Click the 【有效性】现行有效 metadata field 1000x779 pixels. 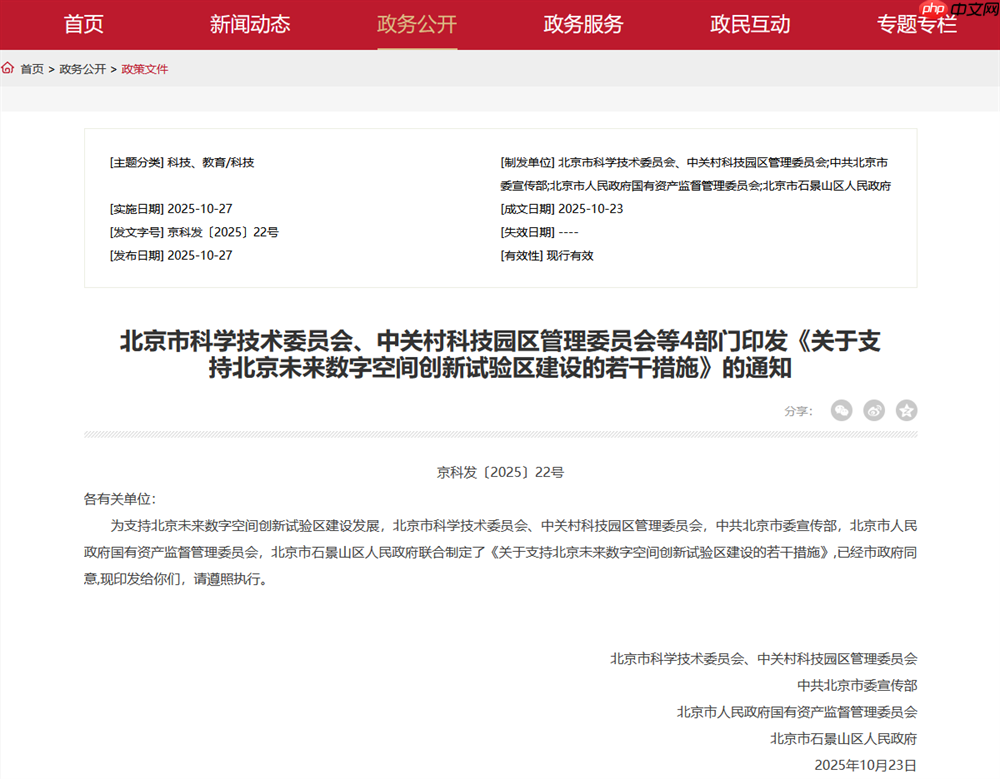coord(546,255)
